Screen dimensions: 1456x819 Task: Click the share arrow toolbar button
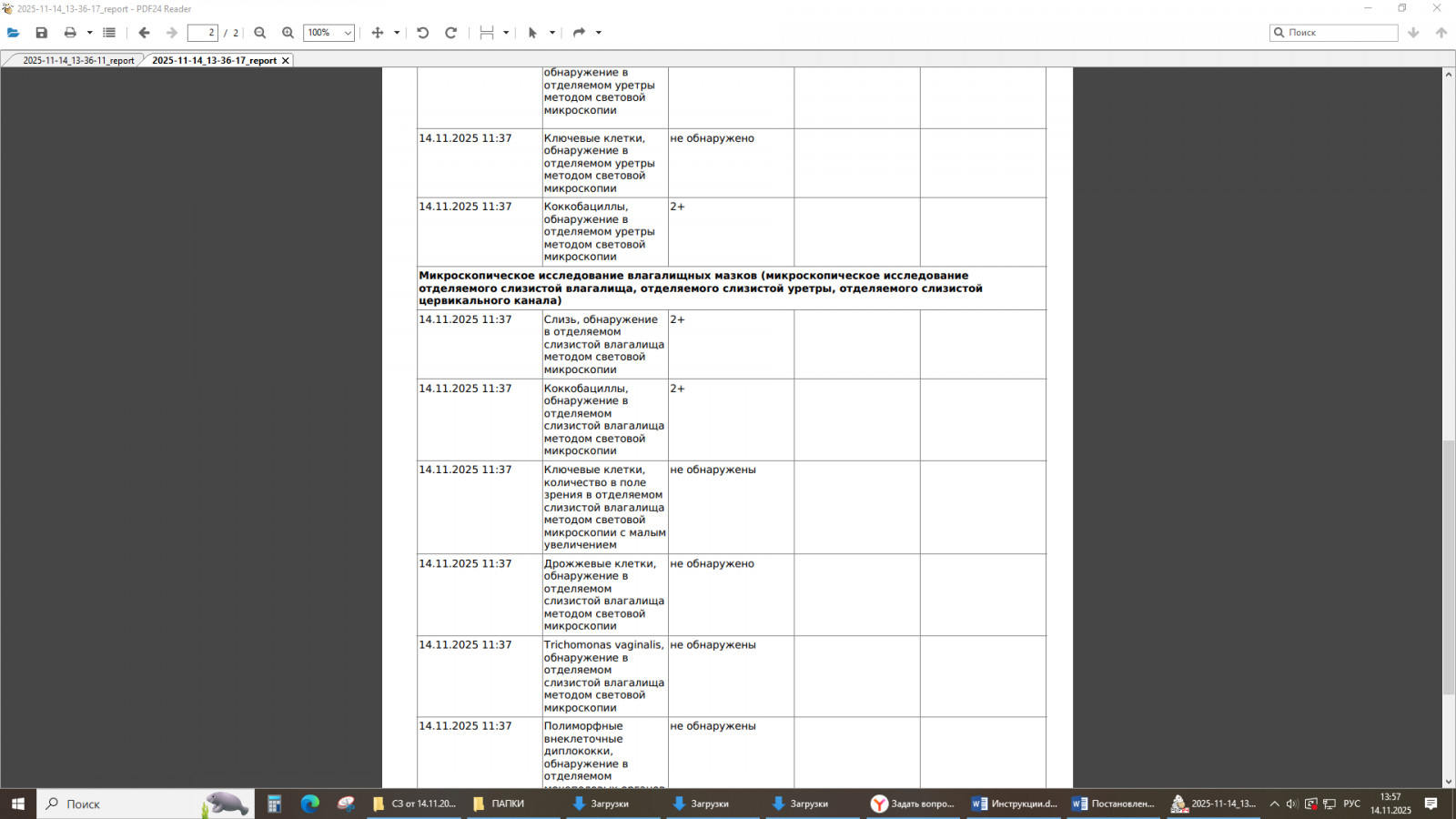click(579, 33)
